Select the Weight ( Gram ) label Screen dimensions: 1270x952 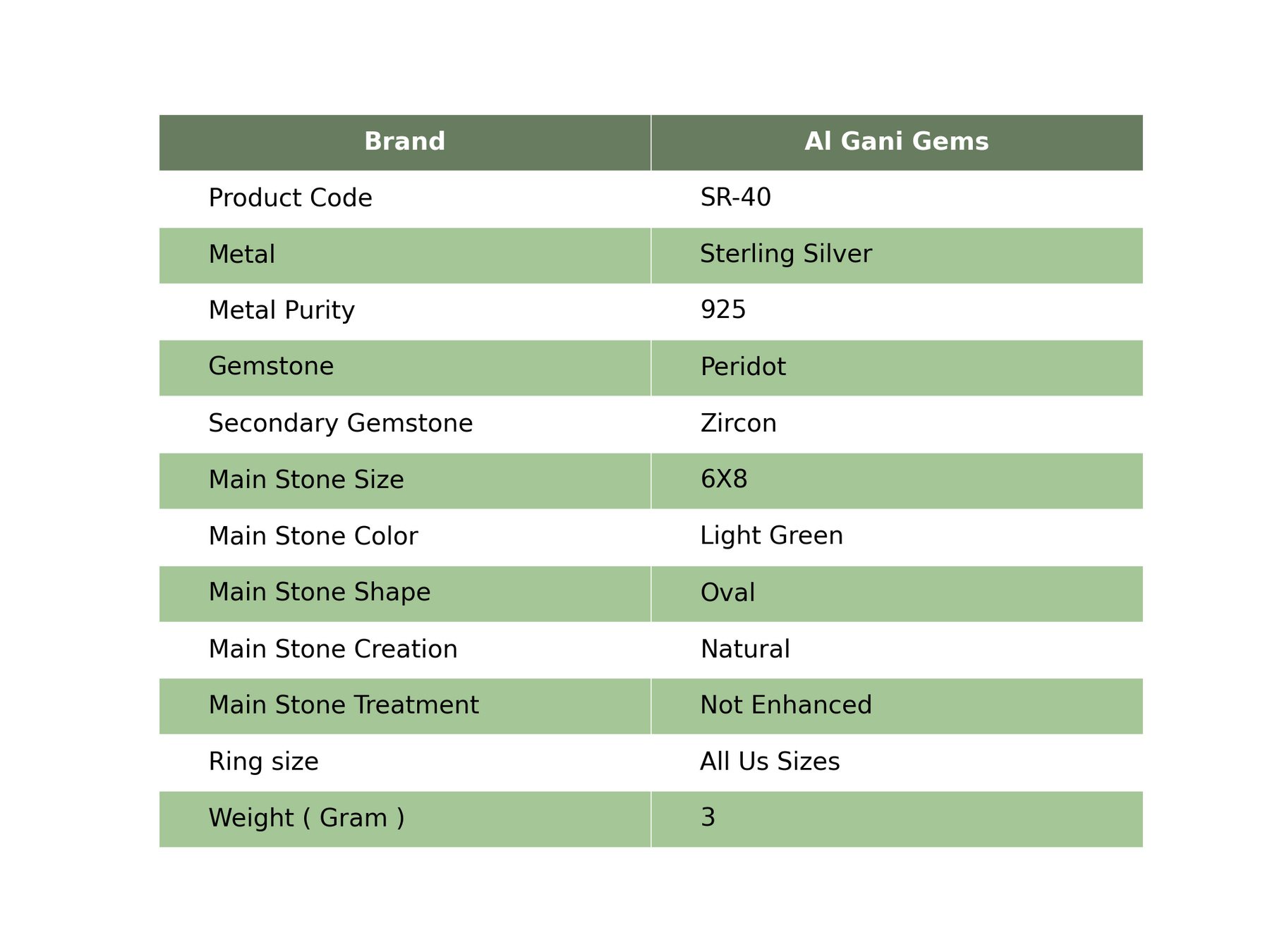click(307, 819)
